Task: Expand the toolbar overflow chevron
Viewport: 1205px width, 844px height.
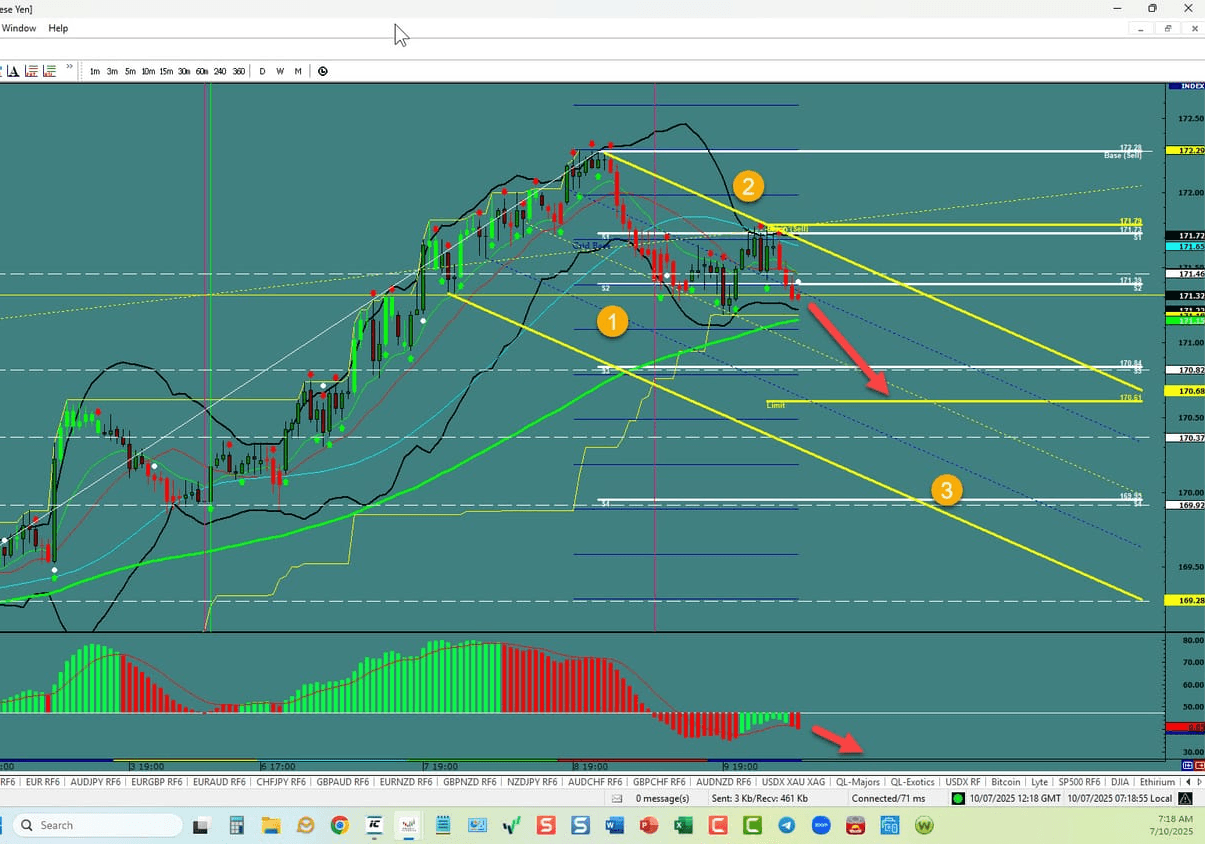Action: [x=68, y=66]
